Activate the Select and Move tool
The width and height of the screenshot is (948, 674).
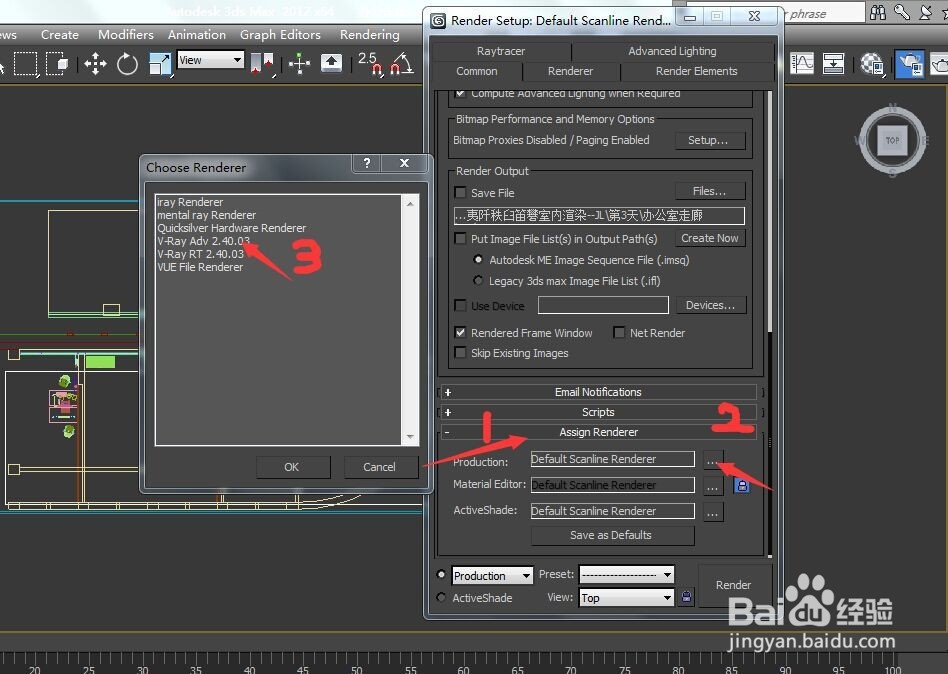(x=96, y=63)
